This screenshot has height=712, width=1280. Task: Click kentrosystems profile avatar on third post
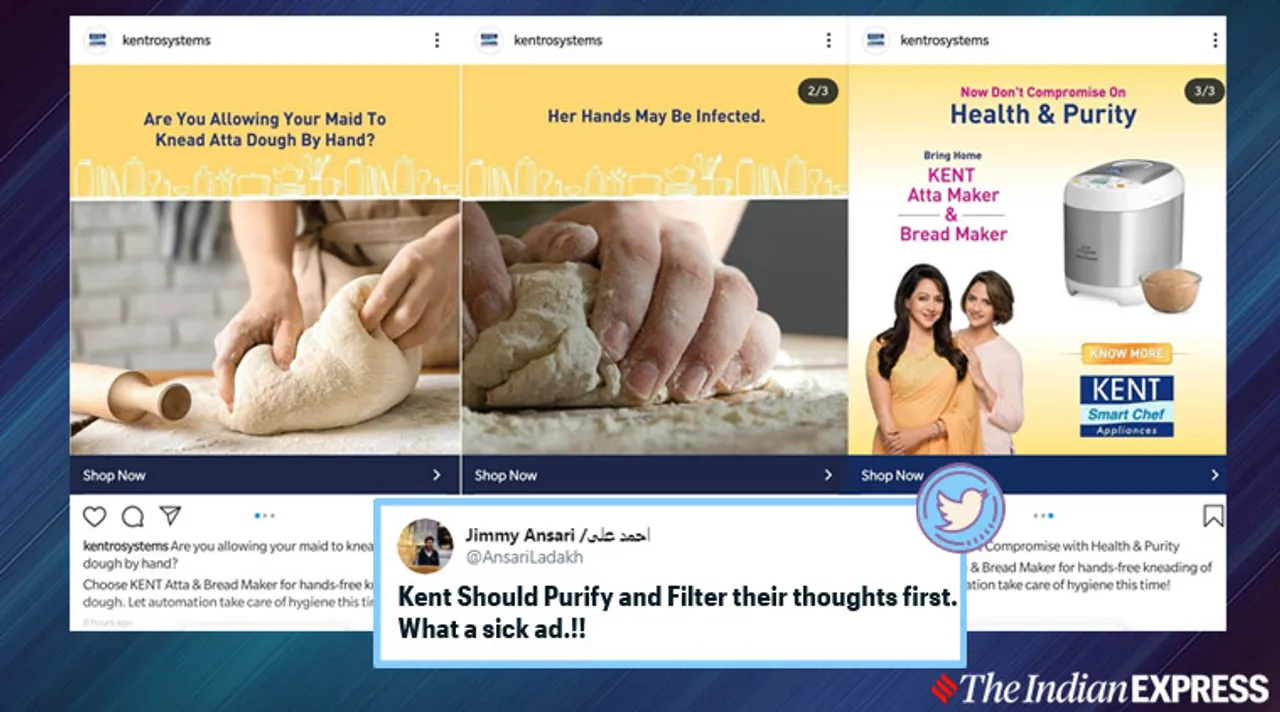point(876,40)
